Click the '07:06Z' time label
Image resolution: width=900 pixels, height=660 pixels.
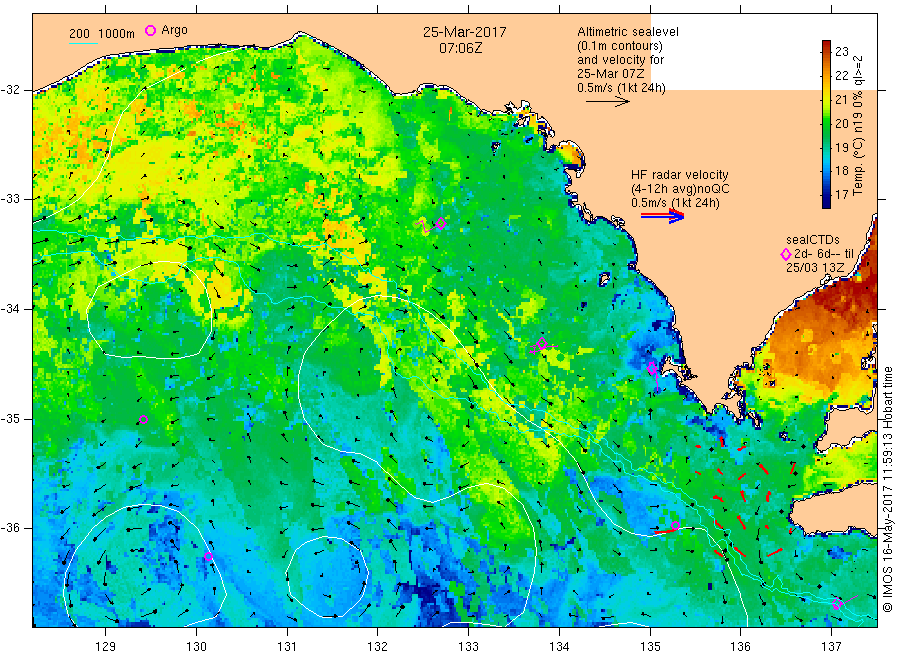click(x=460, y=49)
